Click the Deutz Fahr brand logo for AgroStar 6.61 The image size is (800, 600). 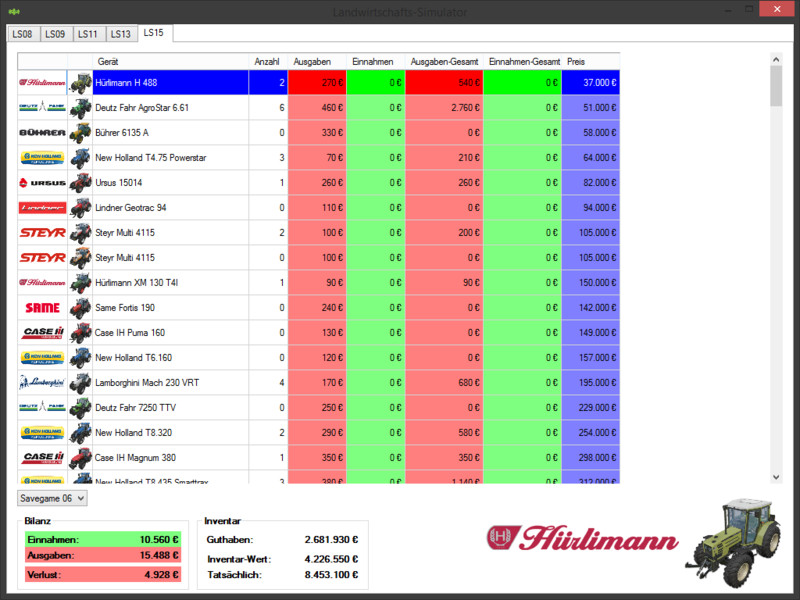pyautogui.click(x=42, y=108)
